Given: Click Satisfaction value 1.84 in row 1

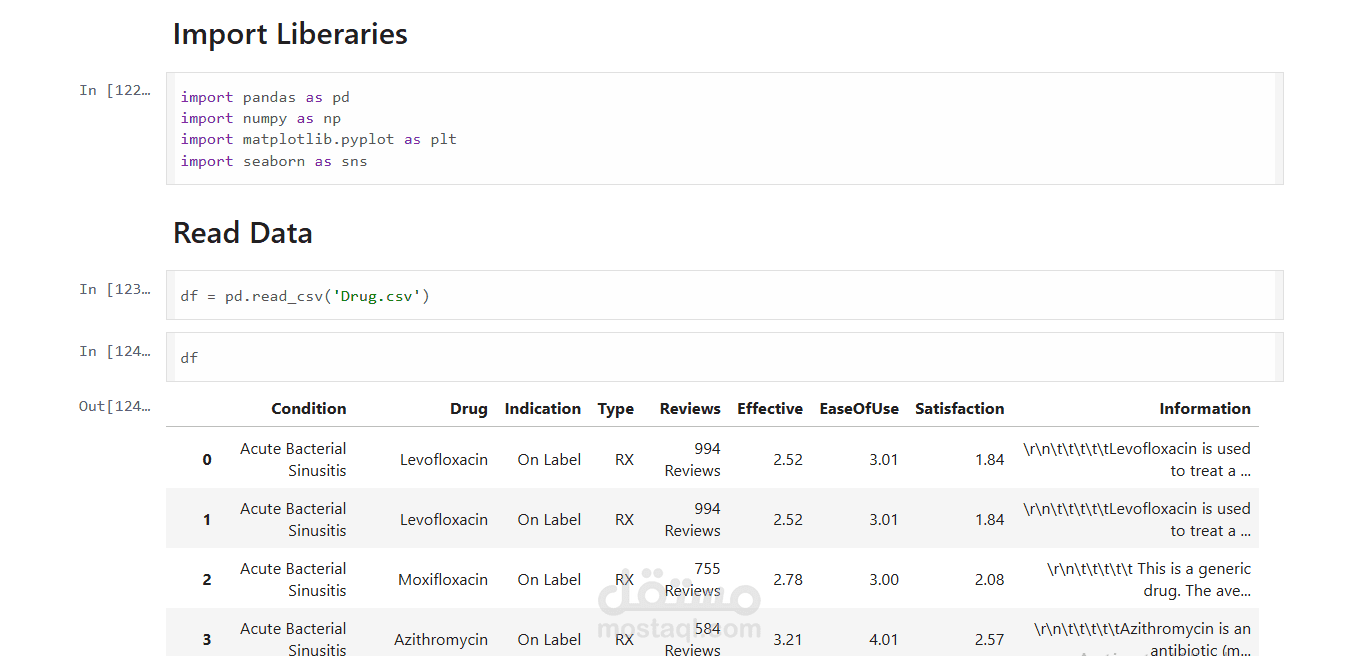Looking at the screenshot, I should [x=990, y=520].
